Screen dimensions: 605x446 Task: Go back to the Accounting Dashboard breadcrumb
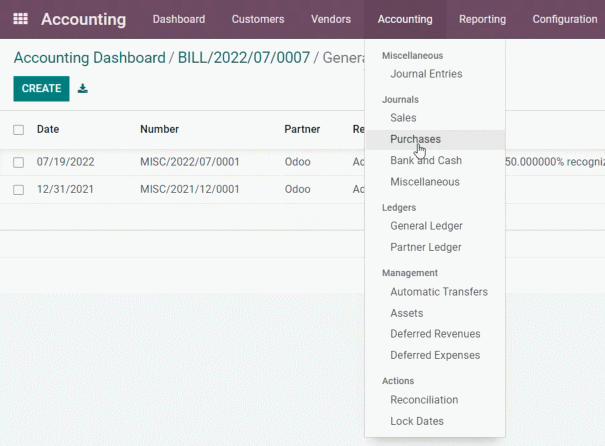tap(90, 58)
